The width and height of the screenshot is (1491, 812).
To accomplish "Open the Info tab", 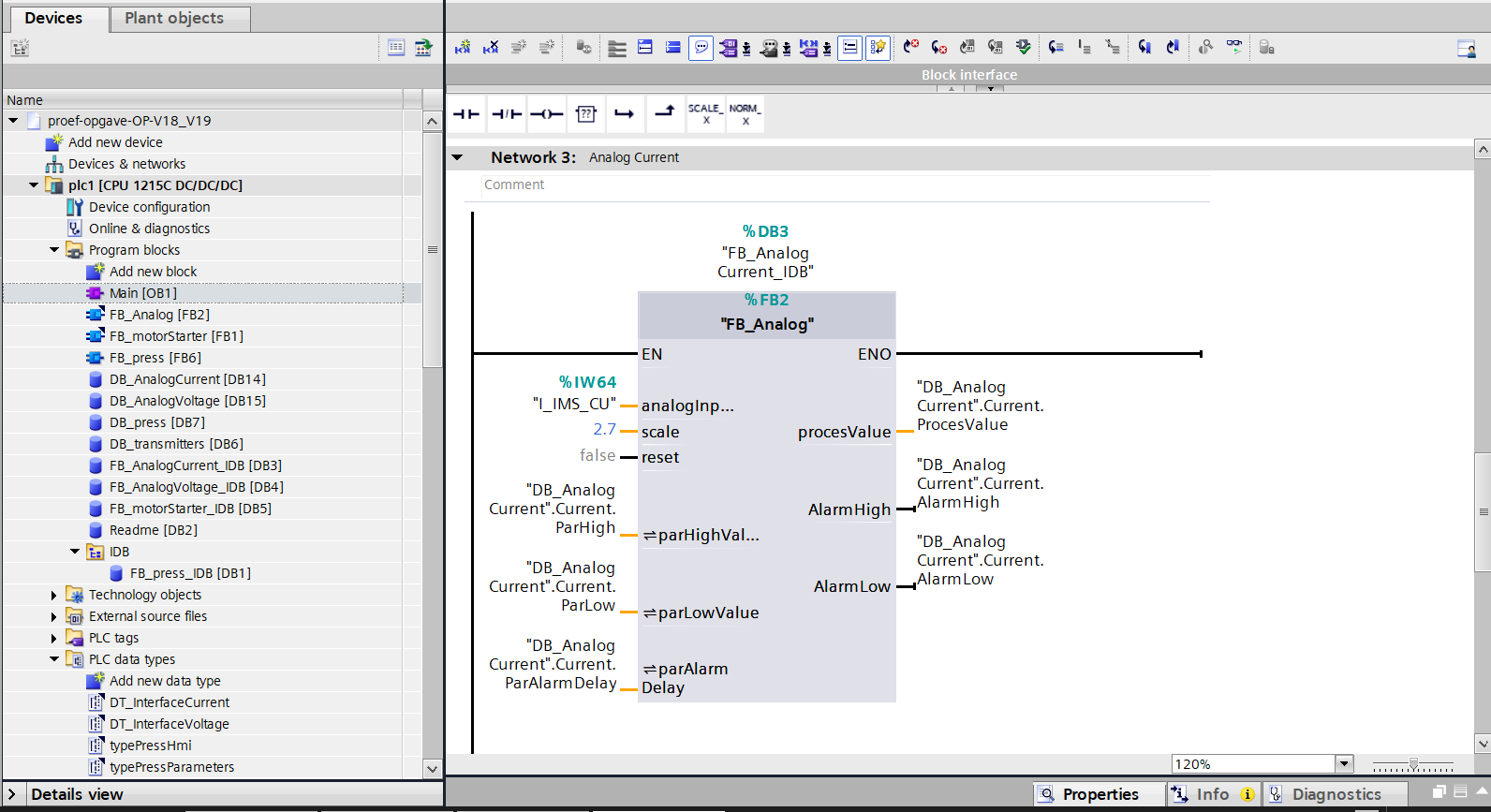I will pos(1212,794).
